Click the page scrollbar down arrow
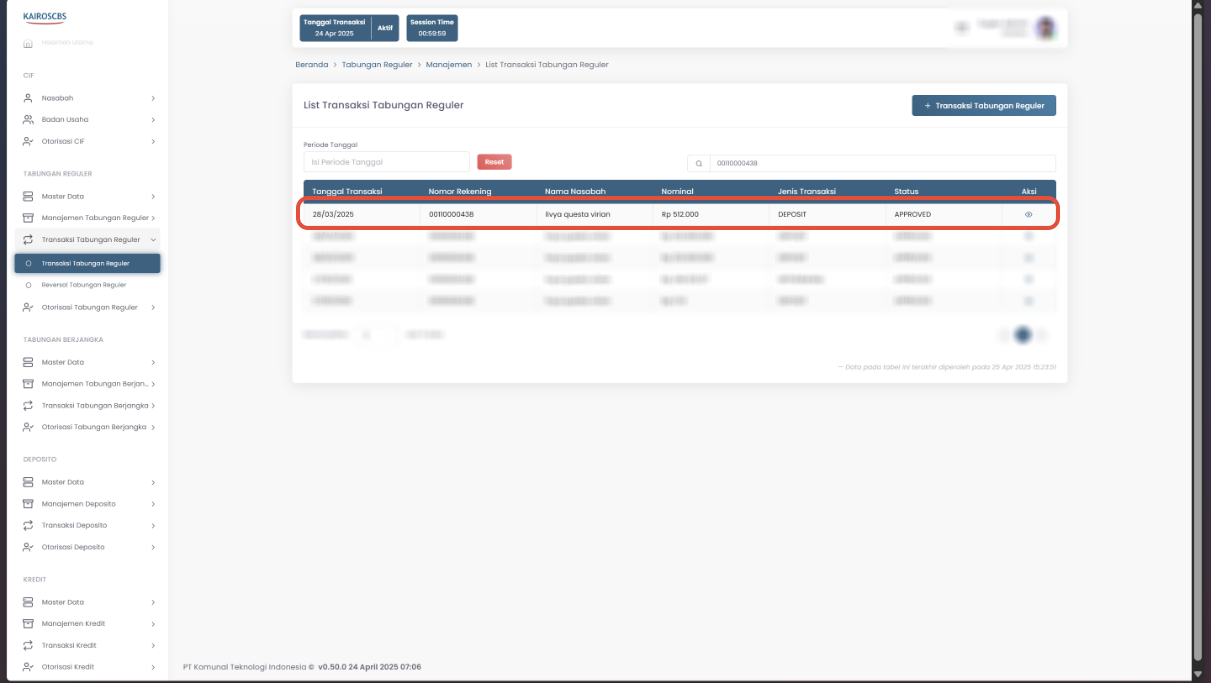This screenshot has height=683, width=1211. pyautogui.click(x=1199, y=675)
